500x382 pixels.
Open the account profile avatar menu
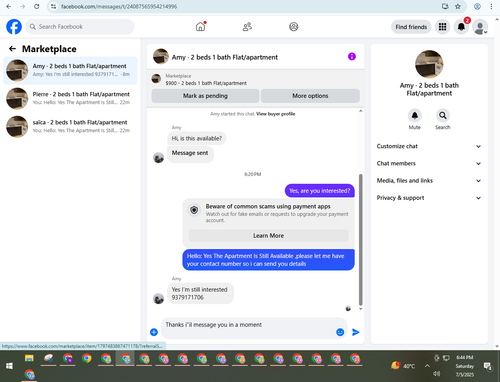click(x=480, y=27)
